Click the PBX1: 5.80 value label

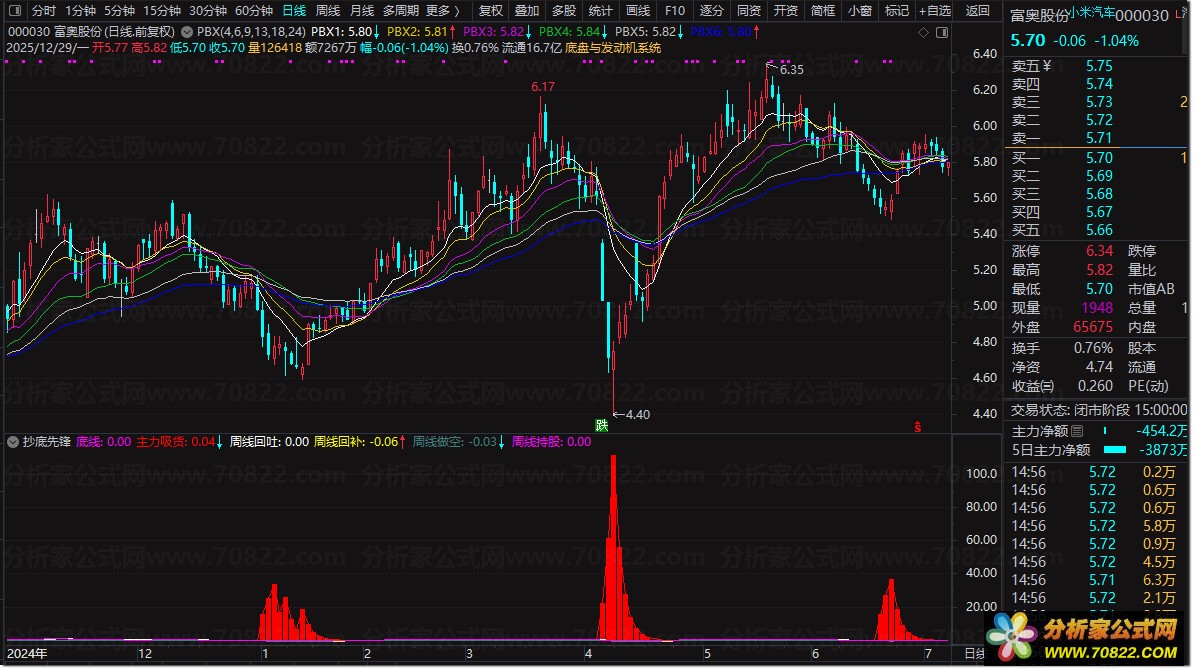(x=341, y=32)
